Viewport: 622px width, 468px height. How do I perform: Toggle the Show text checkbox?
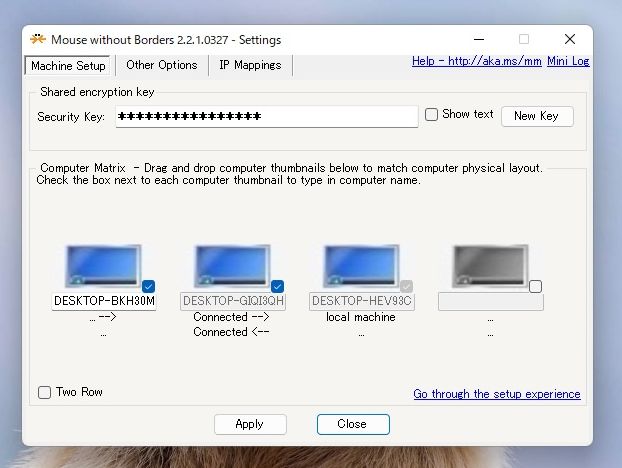pyautogui.click(x=431, y=115)
